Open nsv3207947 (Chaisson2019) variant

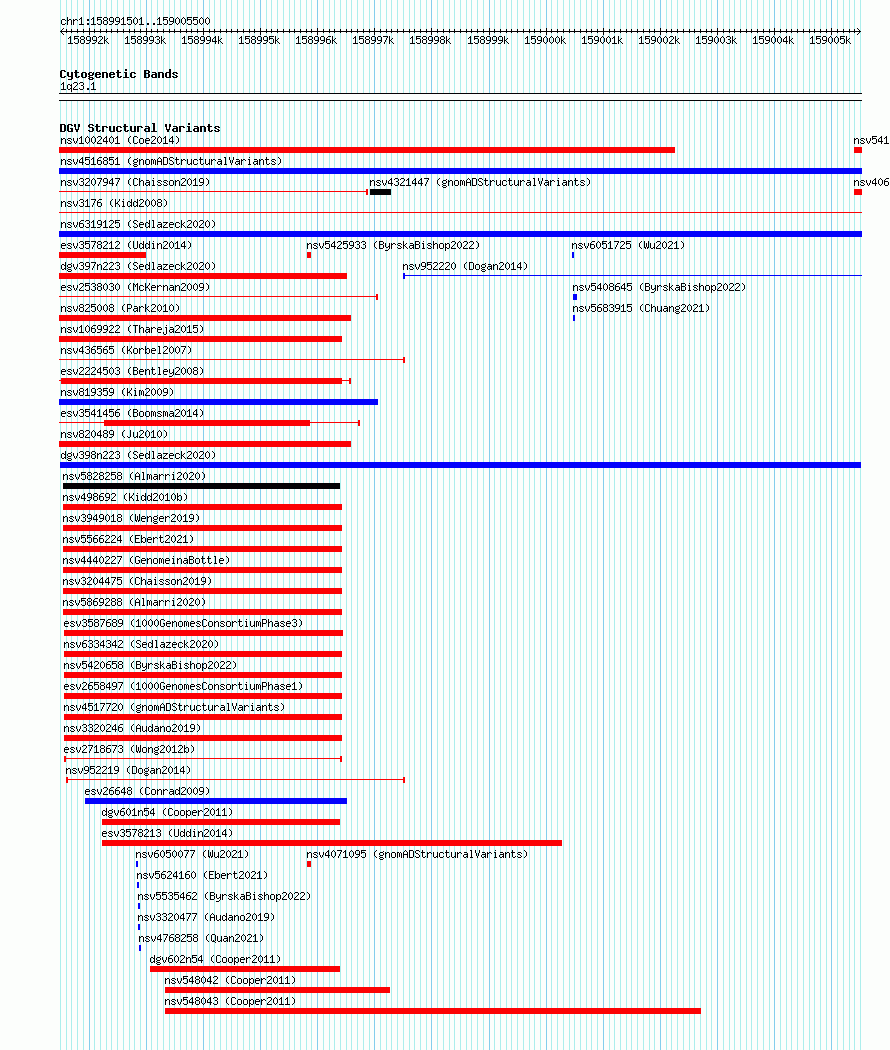pos(135,182)
